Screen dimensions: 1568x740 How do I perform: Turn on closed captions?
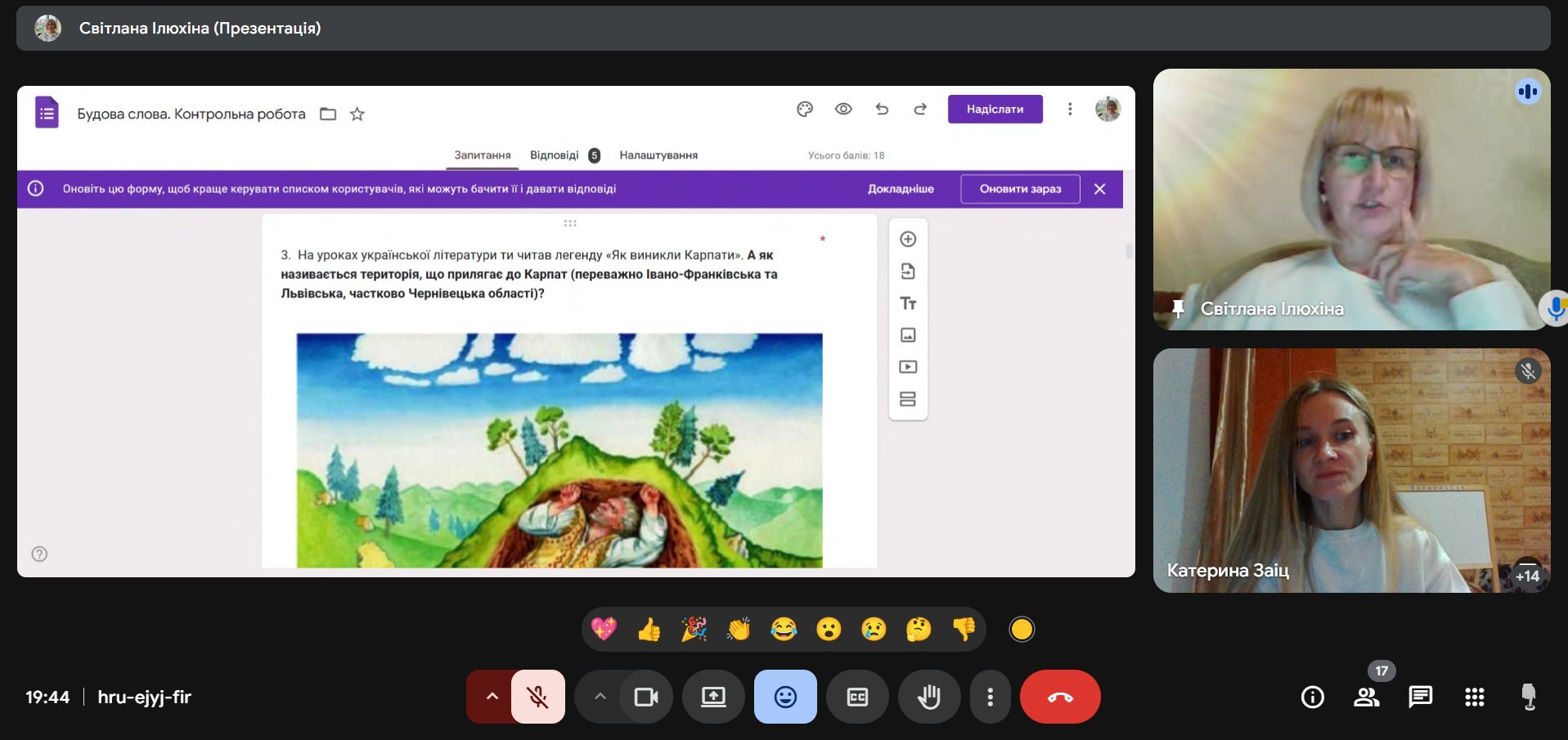pos(857,697)
